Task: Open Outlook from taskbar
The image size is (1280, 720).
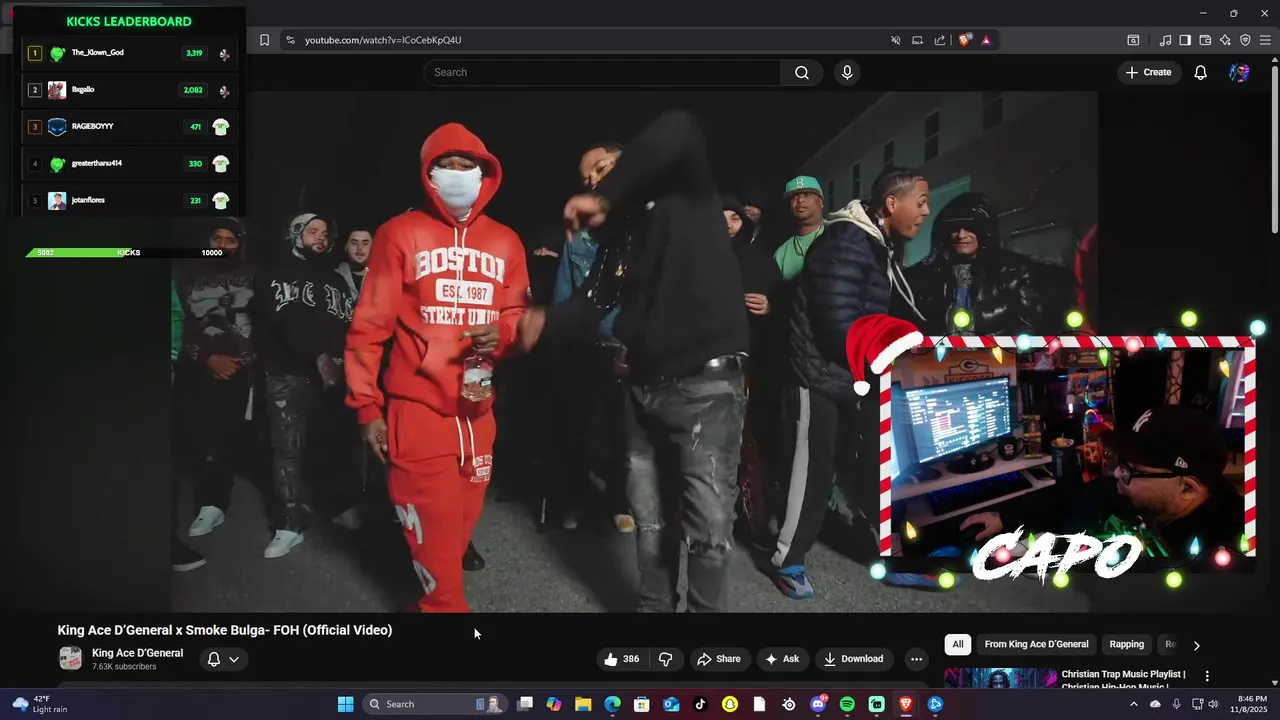Action: pos(671,704)
